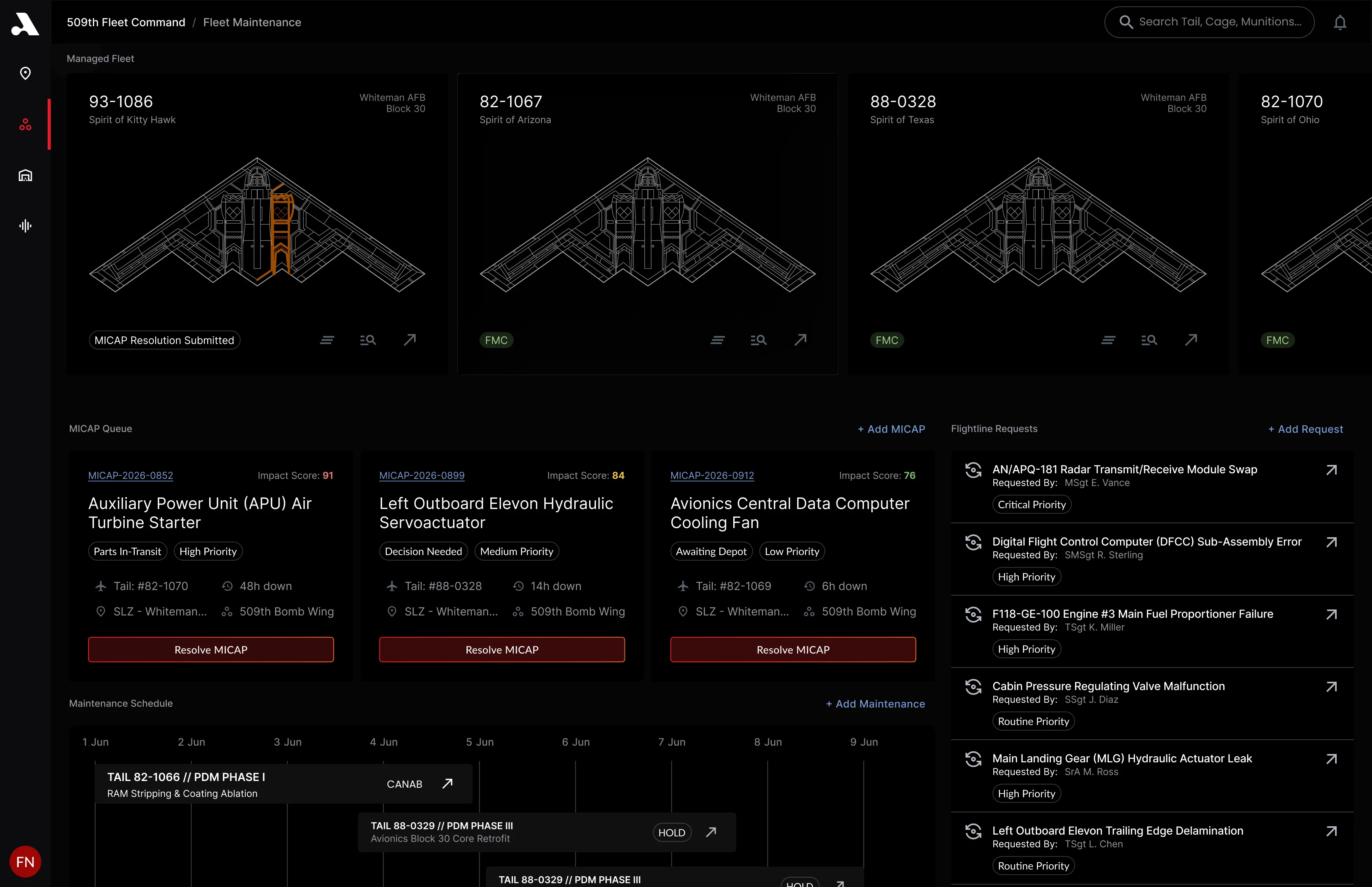
Task: Click the CANAB label on 82-1066 schedule
Action: (404, 784)
